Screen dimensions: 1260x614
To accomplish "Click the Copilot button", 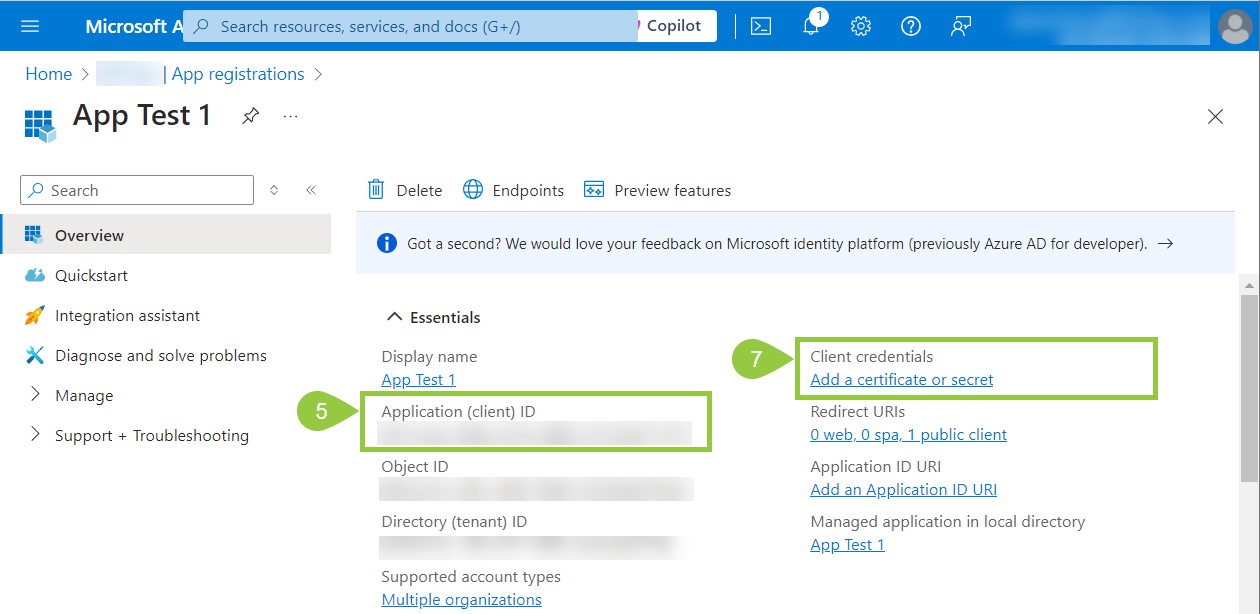I will click(x=673, y=26).
